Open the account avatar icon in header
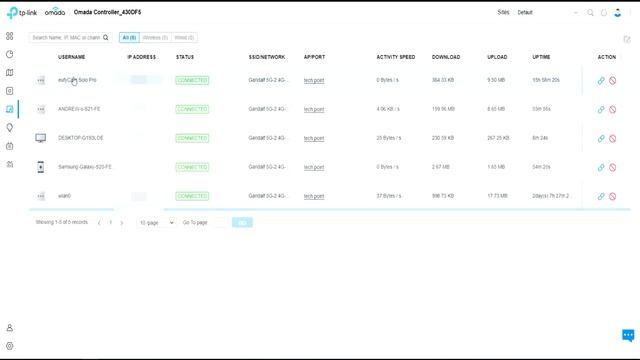 tap(618, 13)
